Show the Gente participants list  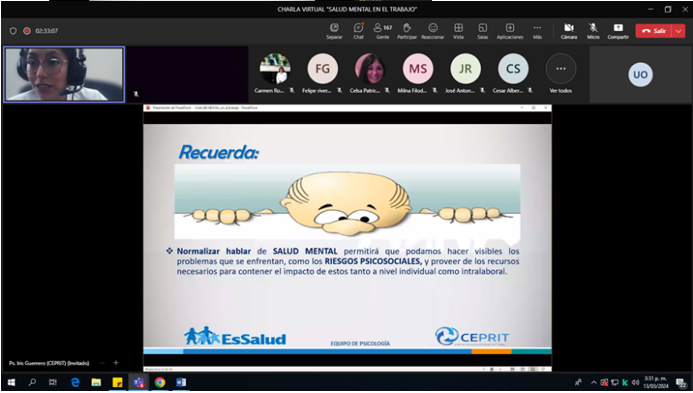[383, 31]
